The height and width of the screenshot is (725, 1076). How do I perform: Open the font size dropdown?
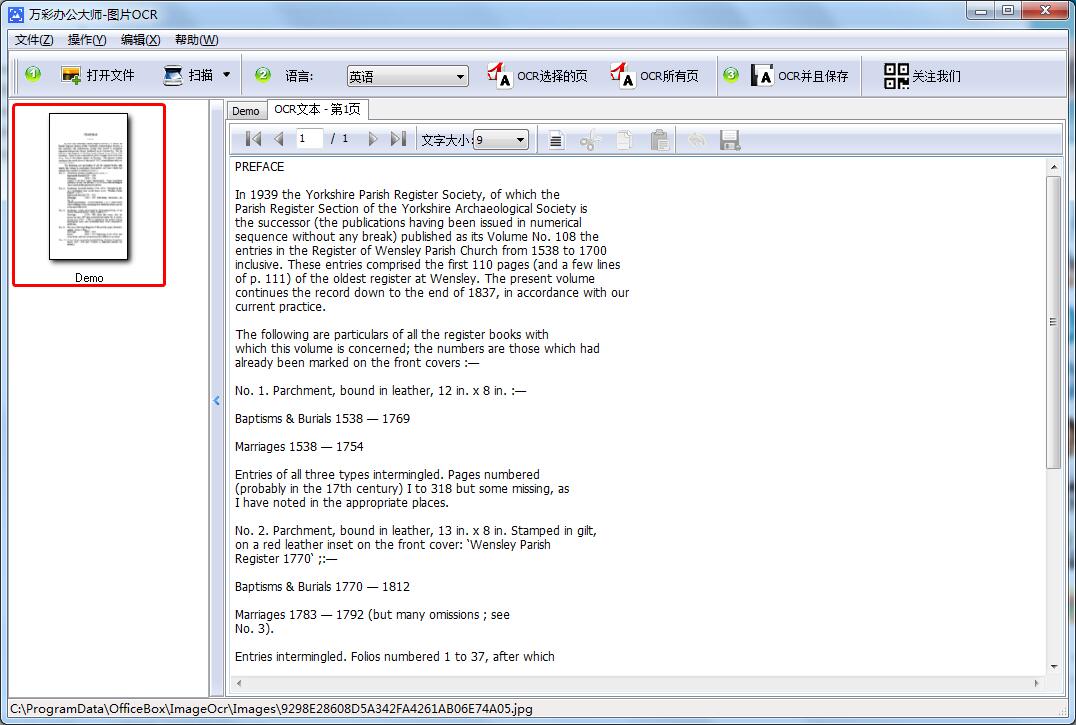[x=501, y=140]
